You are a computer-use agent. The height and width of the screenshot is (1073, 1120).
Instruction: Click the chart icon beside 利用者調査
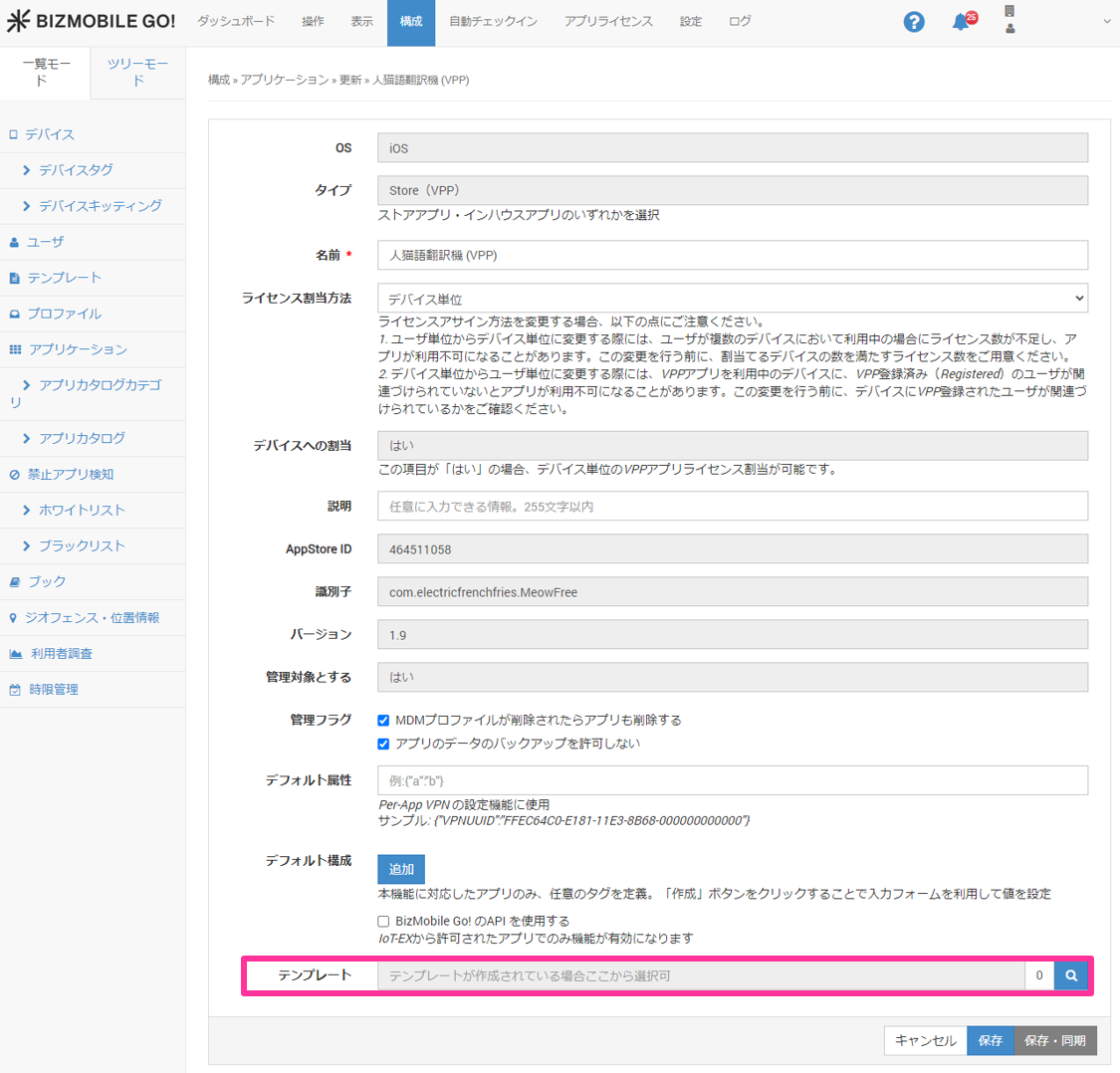pos(15,654)
